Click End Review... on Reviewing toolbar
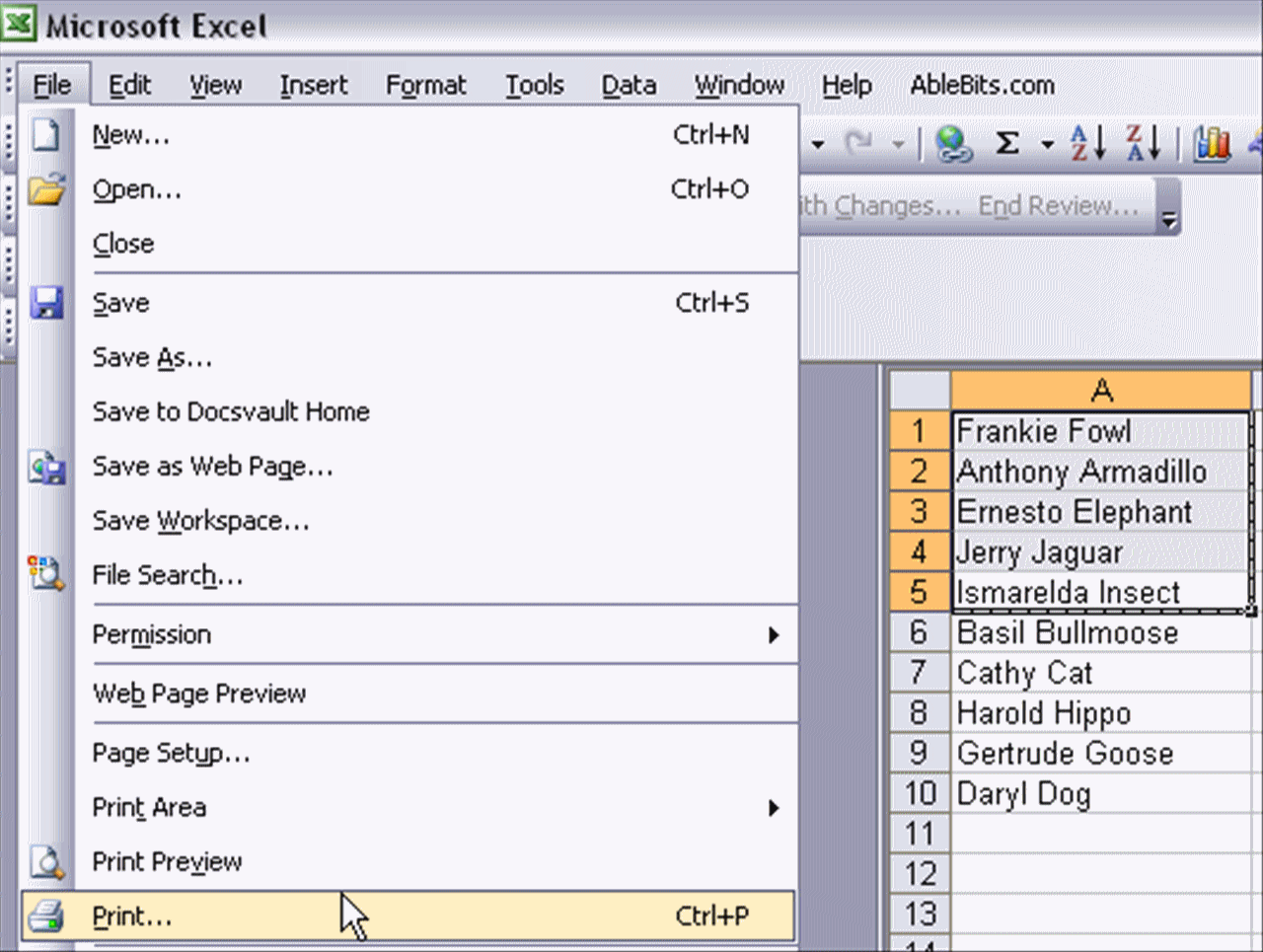The image size is (1263, 952). 1058,206
